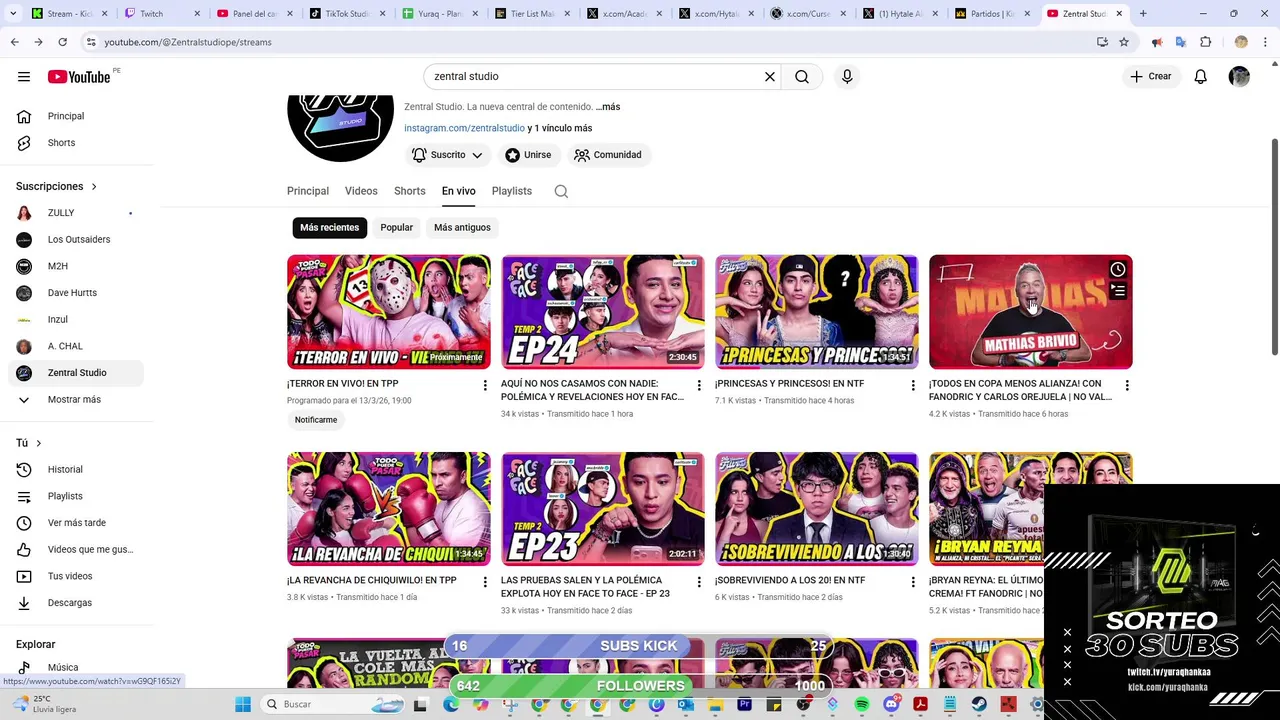Viewport: 1280px width, 720px height.
Task: Open options for ¡PRINCESAS Y PRINCESOS! video
Action: (913, 385)
